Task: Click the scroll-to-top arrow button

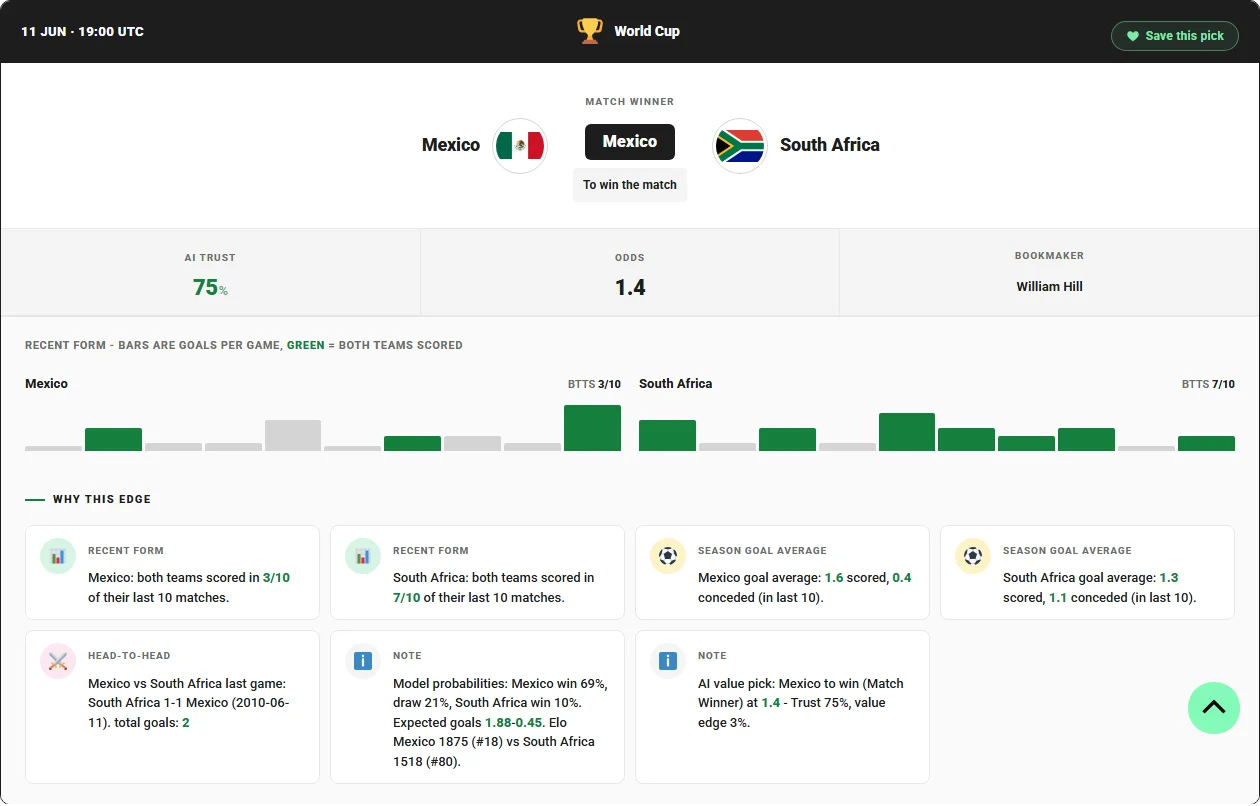Action: coord(1214,707)
